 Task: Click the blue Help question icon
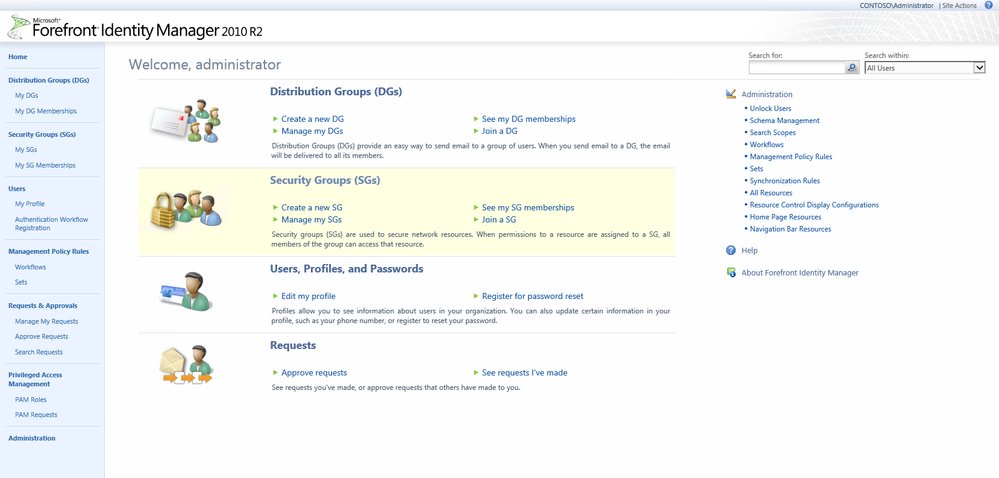coord(731,250)
